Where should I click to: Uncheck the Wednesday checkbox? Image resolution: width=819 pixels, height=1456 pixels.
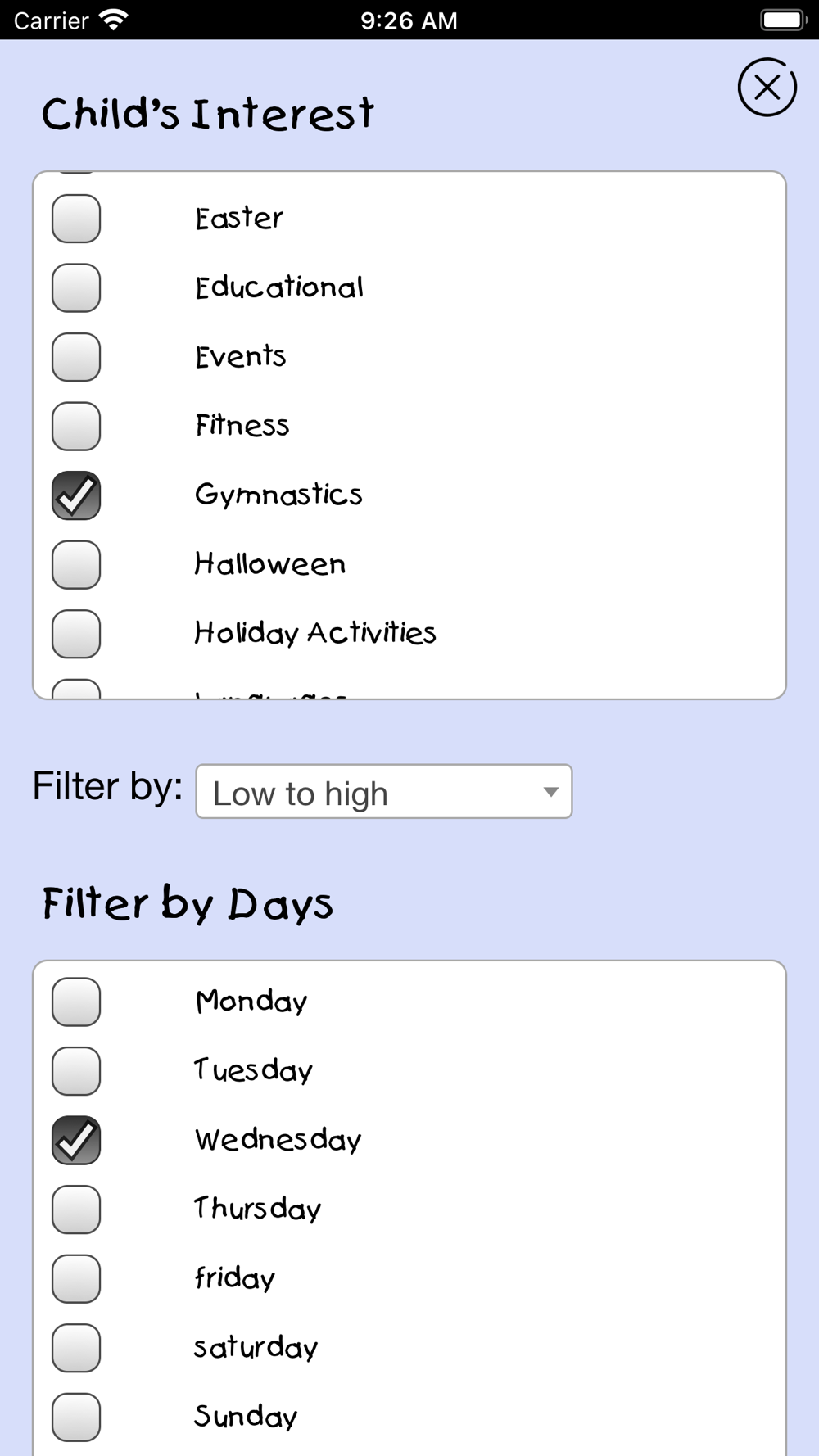[76, 1140]
